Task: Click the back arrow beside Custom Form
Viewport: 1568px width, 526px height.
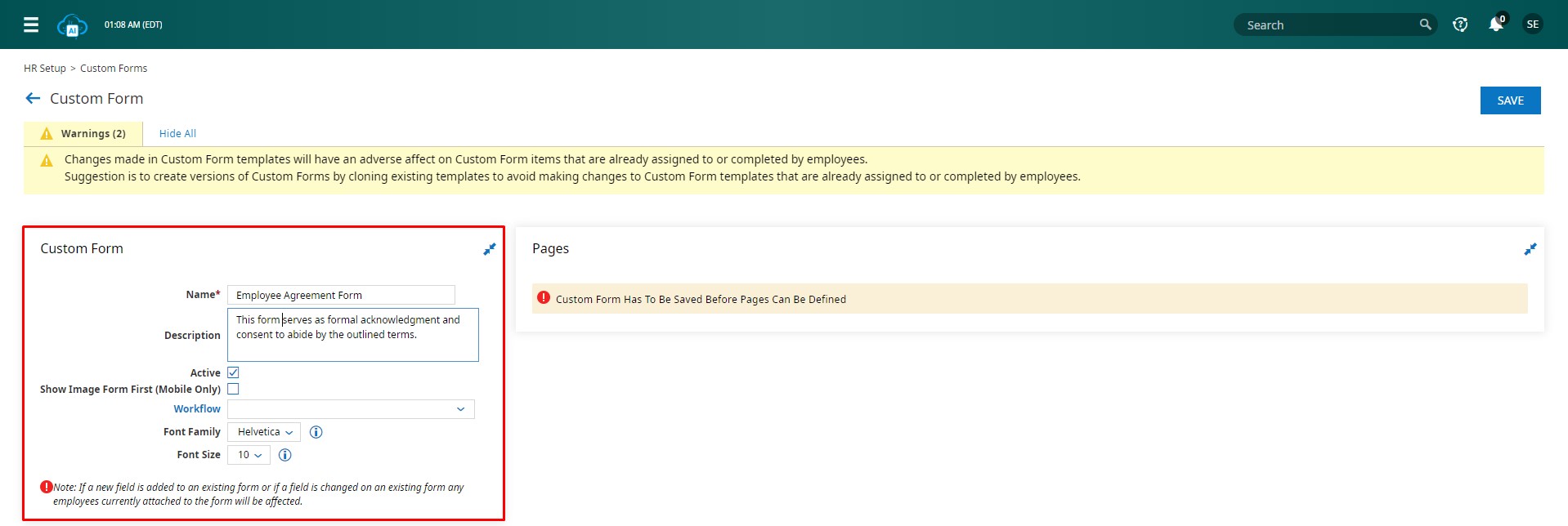Action: pos(33,99)
